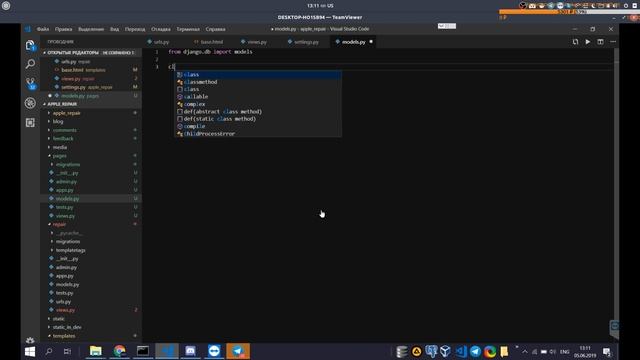The height and width of the screenshot is (360, 640).
Task: Collapse the APPLE_REPAIR project section
Action: [x=91, y=104]
